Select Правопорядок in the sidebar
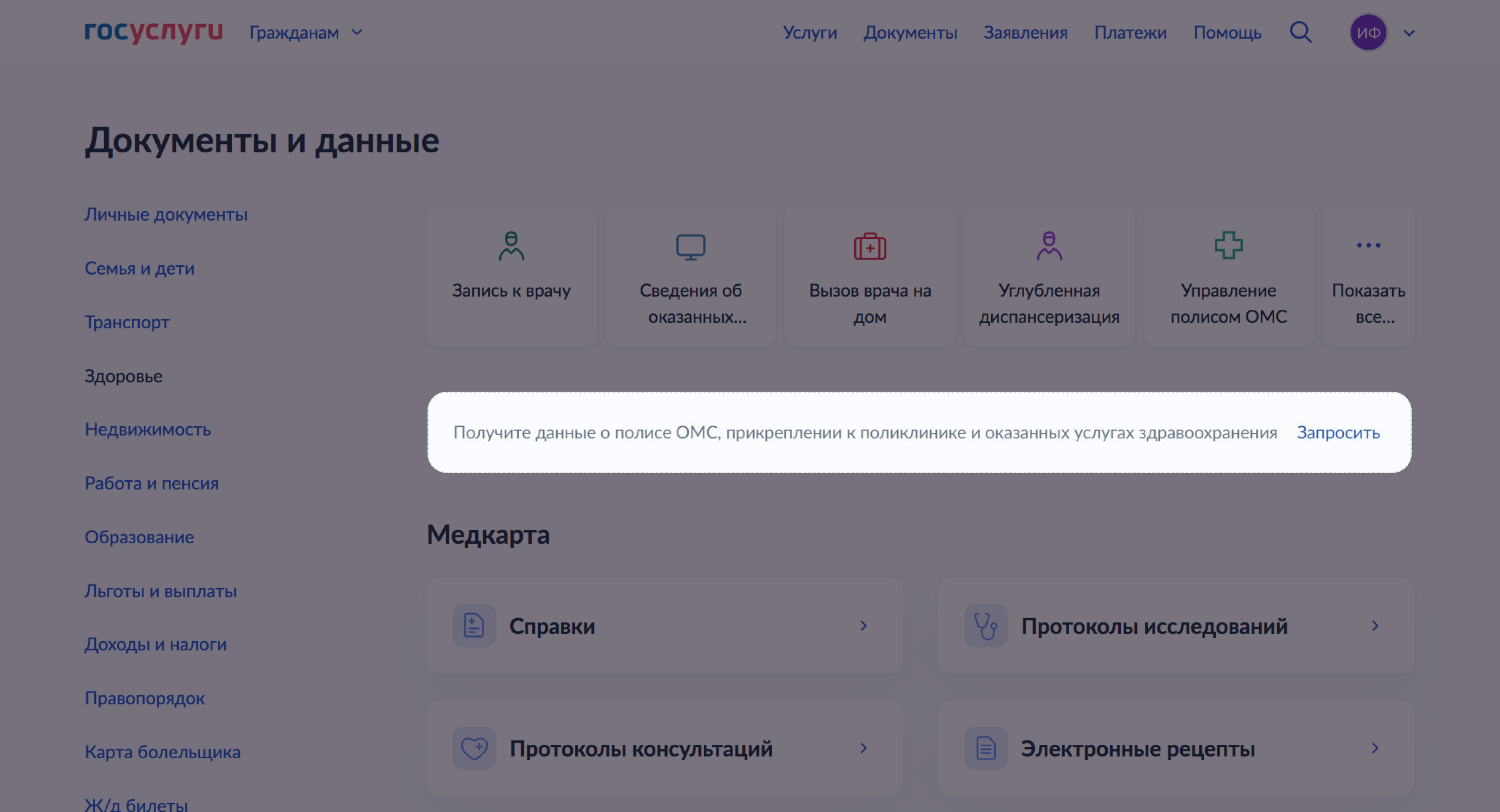The height and width of the screenshot is (812, 1500). tap(145, 699)
